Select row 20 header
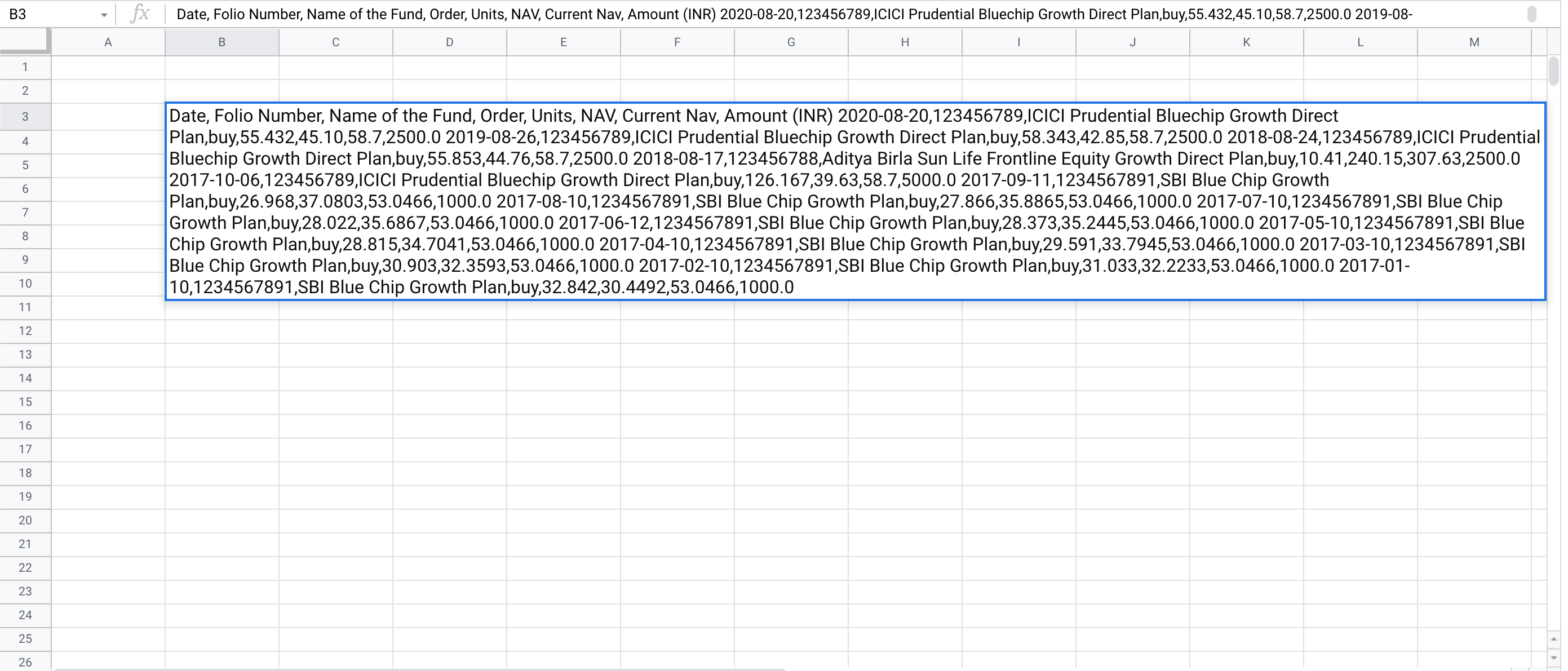The width and height of the screenshot is (1568, 671). pos(25,520)
